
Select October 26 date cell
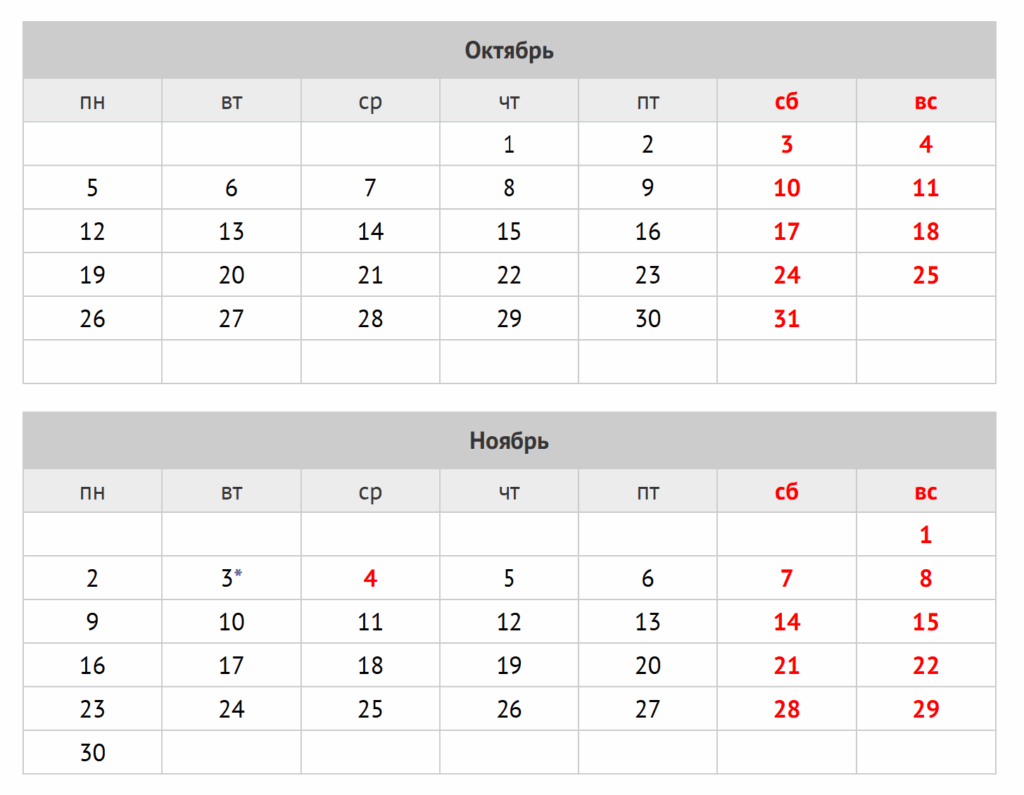pyautogui.click(x=92, y=319)
